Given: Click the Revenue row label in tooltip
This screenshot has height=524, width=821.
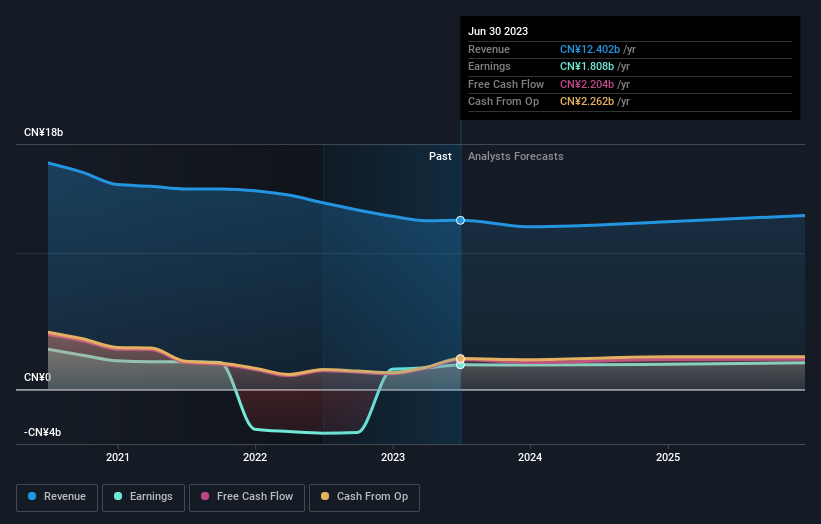Looking at the screenshot, I should pos(489,49).
